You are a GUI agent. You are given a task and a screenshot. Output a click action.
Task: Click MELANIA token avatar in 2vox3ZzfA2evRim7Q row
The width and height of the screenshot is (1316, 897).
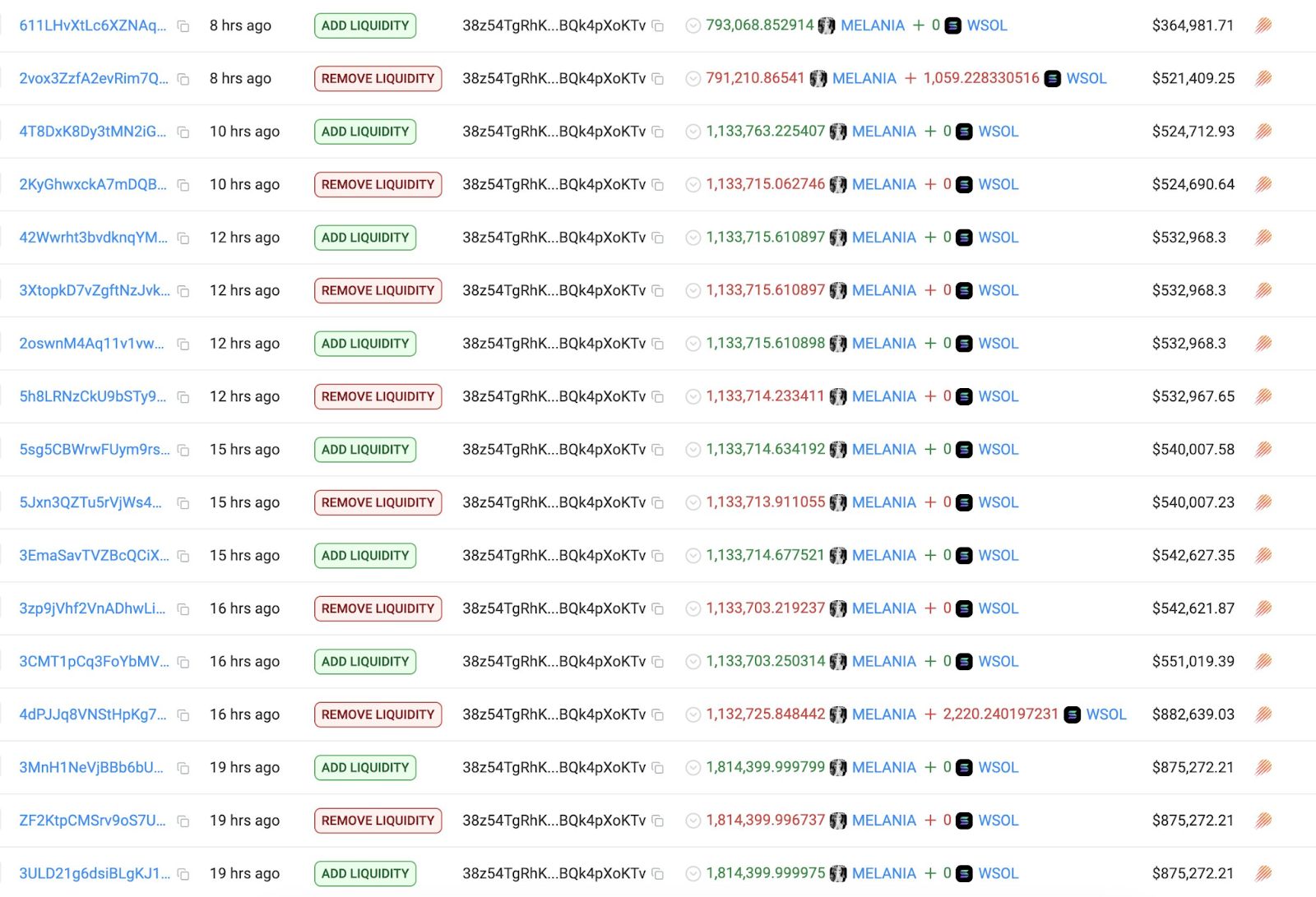818,79
